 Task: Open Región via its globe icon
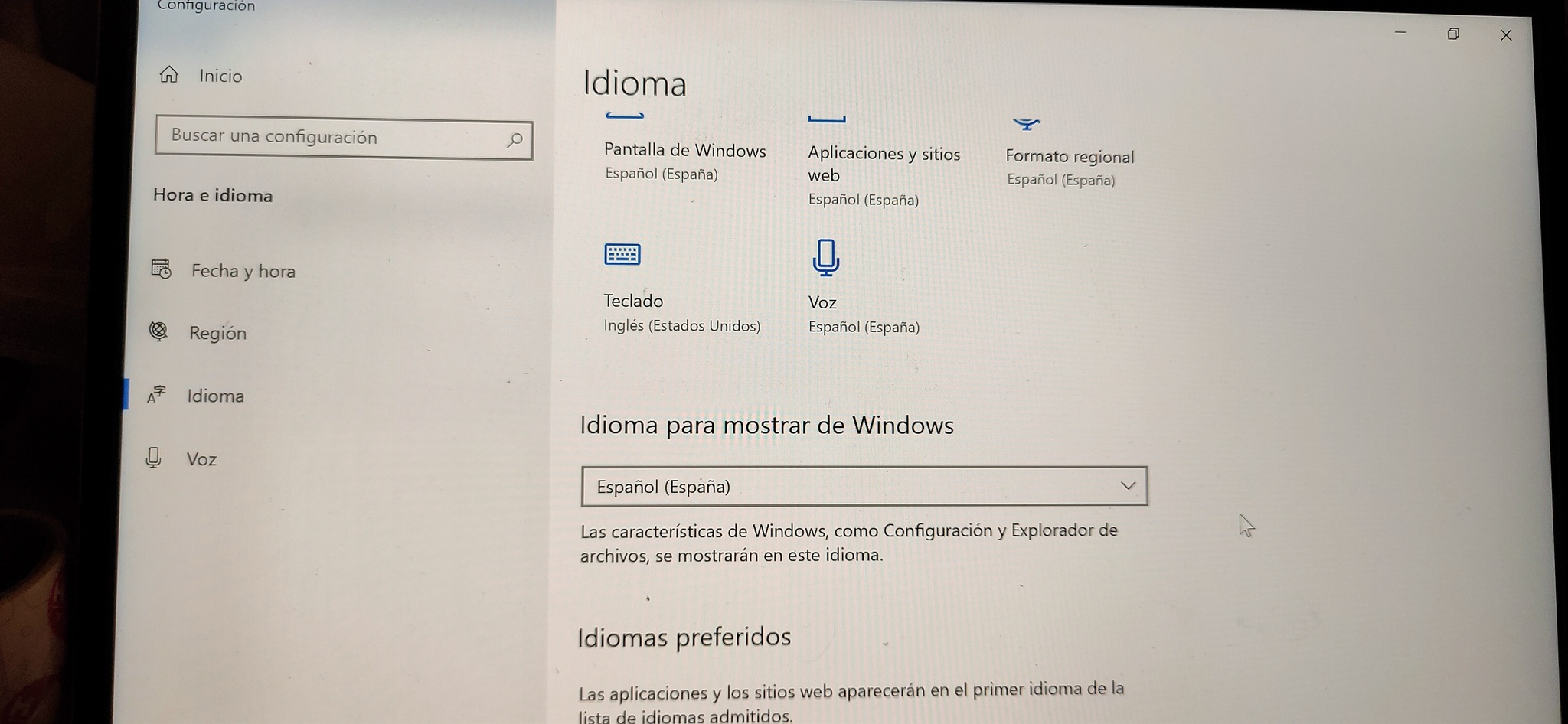[158, 331]
